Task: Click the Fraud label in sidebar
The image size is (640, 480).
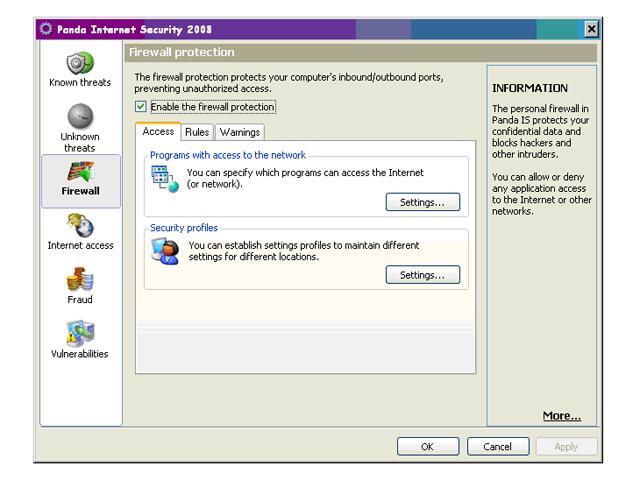Action: point(80,300)
